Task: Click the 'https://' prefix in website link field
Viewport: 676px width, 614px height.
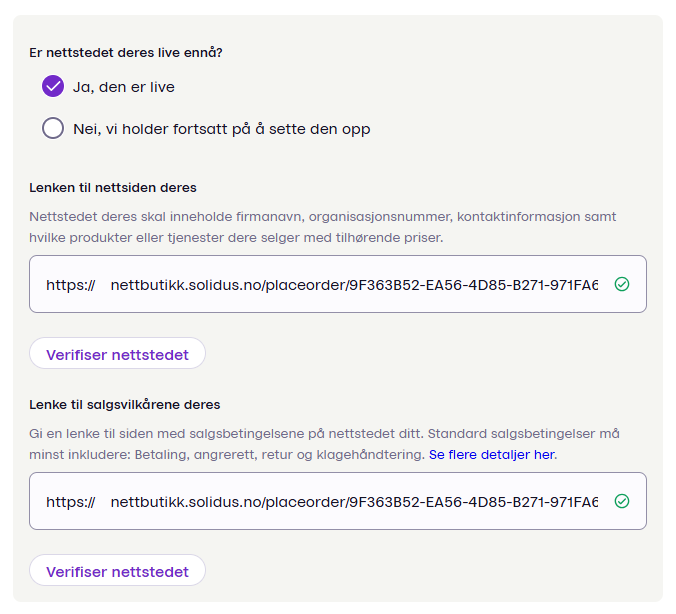Action: pyautogui.click(x=70, y=284)
